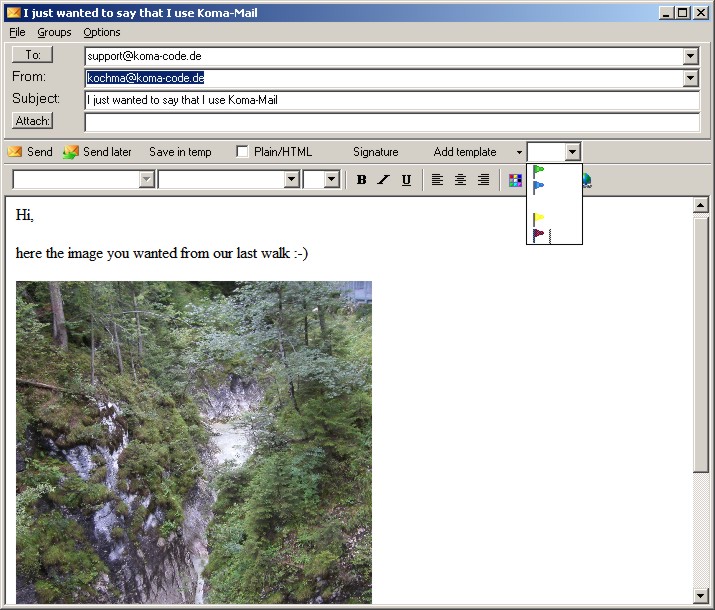Click the 'Hi,' line in body

(25, 214)
